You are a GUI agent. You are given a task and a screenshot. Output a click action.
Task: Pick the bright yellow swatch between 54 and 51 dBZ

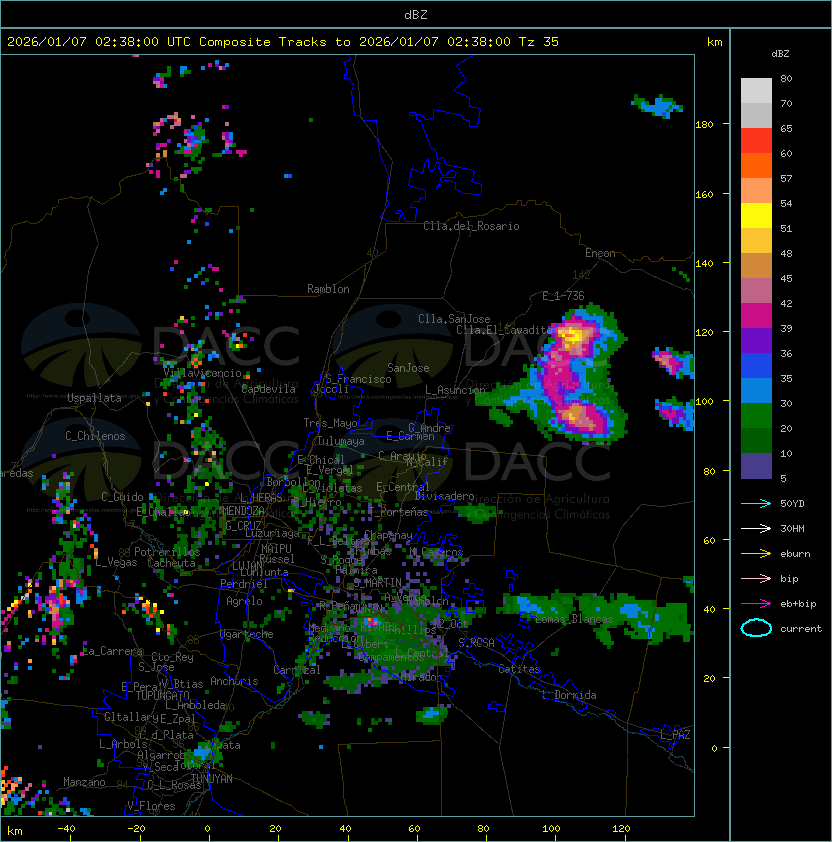tap(756, 215)
